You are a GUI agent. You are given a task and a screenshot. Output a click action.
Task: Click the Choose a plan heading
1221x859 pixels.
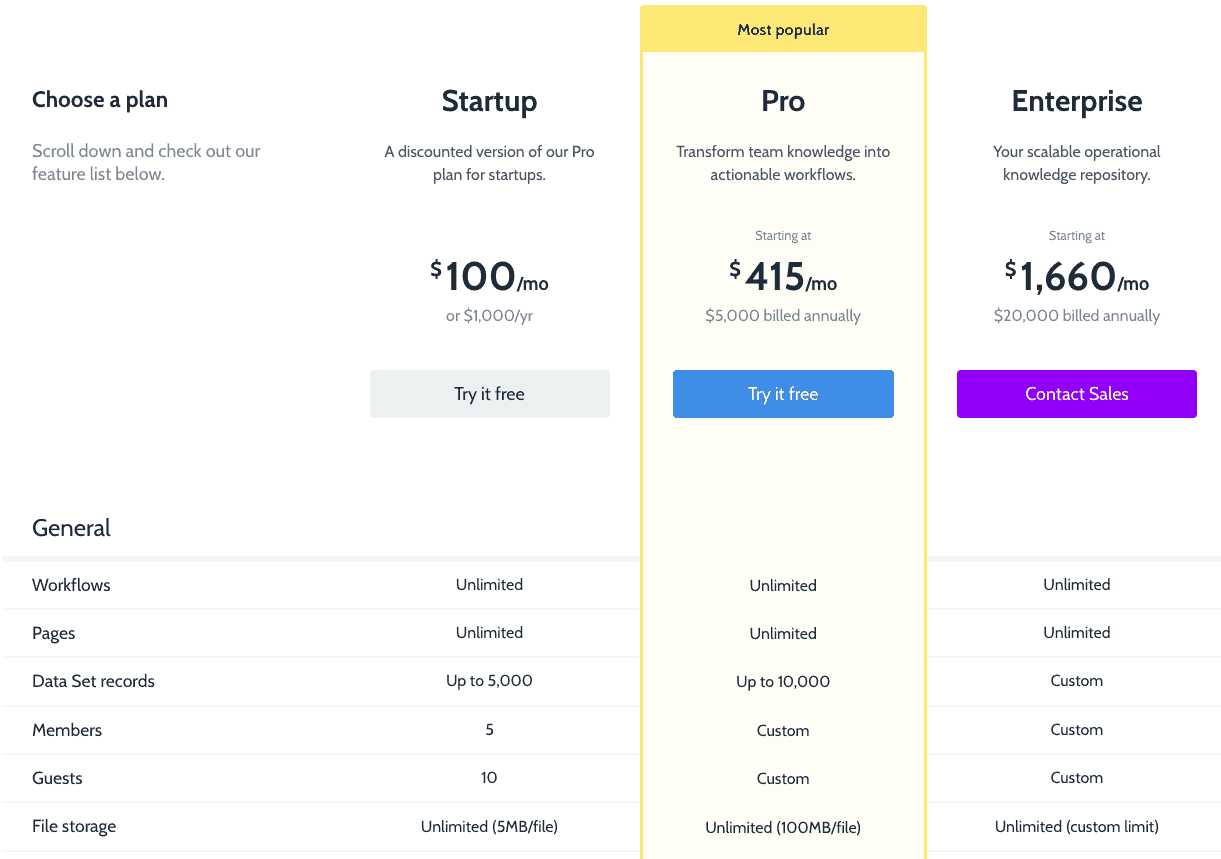[x=99, y=99]
